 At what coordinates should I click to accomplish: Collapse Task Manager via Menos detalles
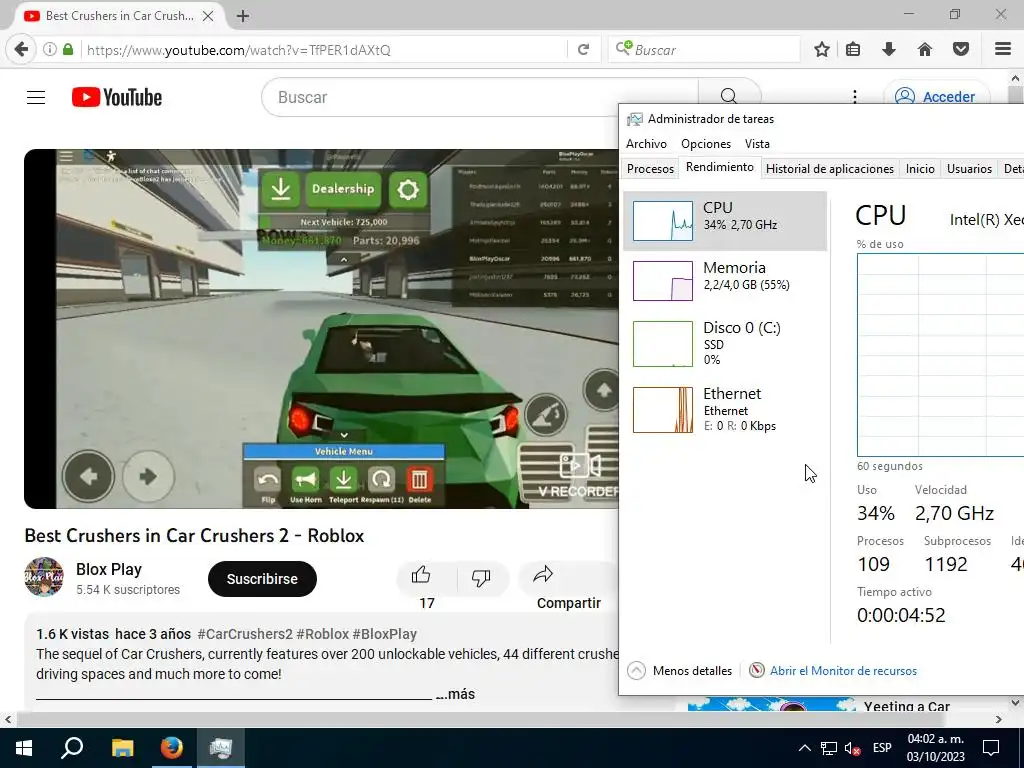680,671
